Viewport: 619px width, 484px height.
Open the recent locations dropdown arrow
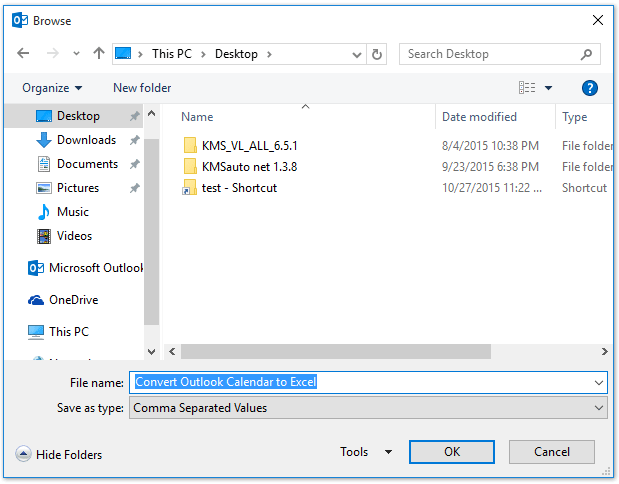76,53
